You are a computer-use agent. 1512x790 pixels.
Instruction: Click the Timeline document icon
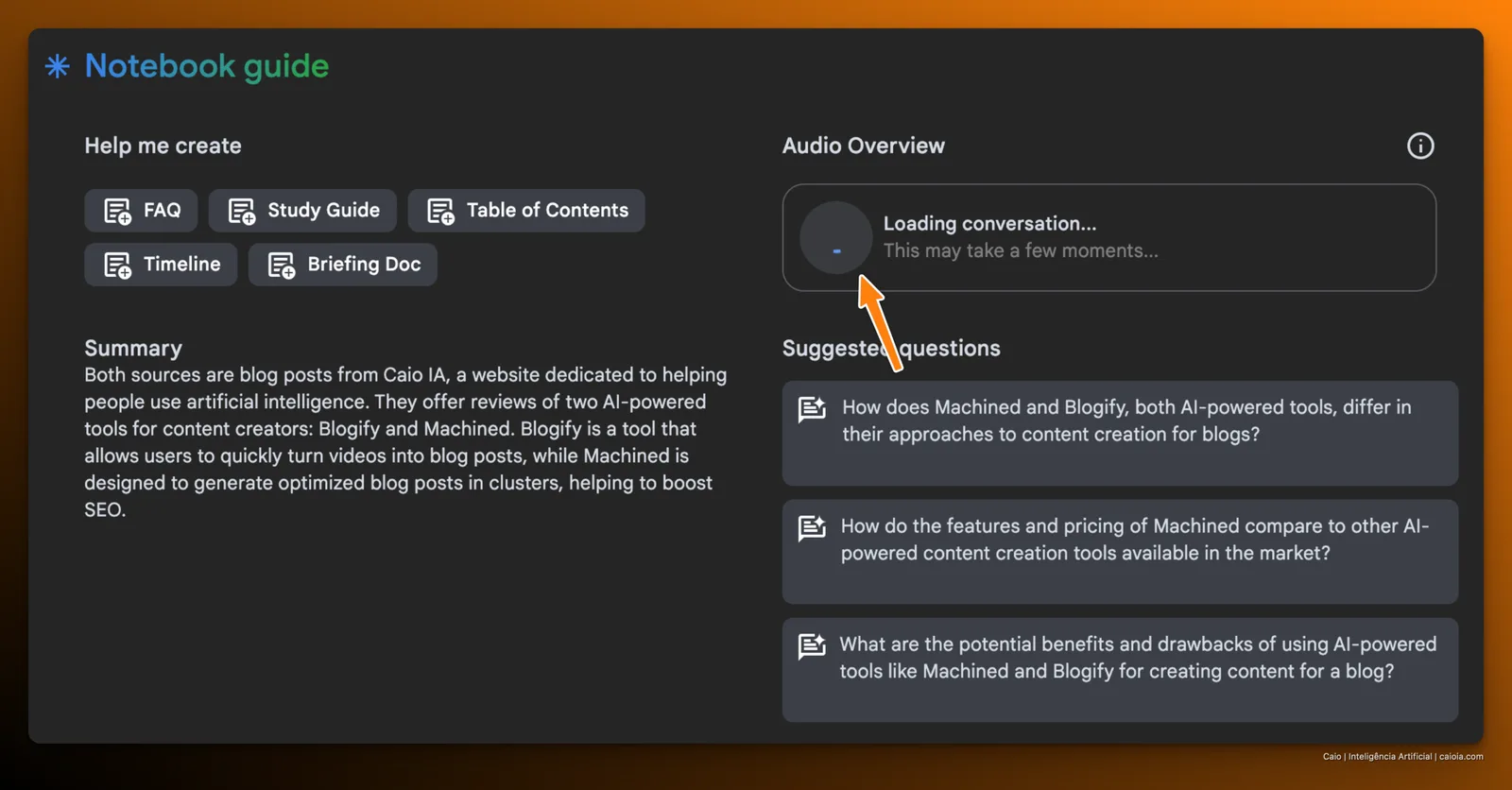pyautogui.click(x=117, y=265)
